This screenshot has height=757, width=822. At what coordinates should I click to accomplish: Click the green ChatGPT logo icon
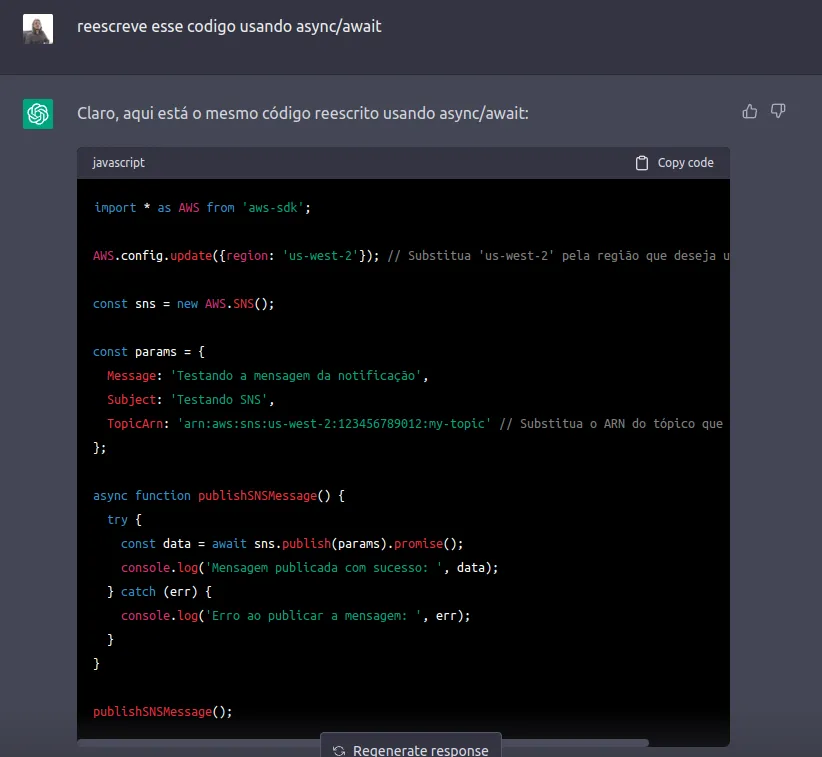(x=37, y=114)
